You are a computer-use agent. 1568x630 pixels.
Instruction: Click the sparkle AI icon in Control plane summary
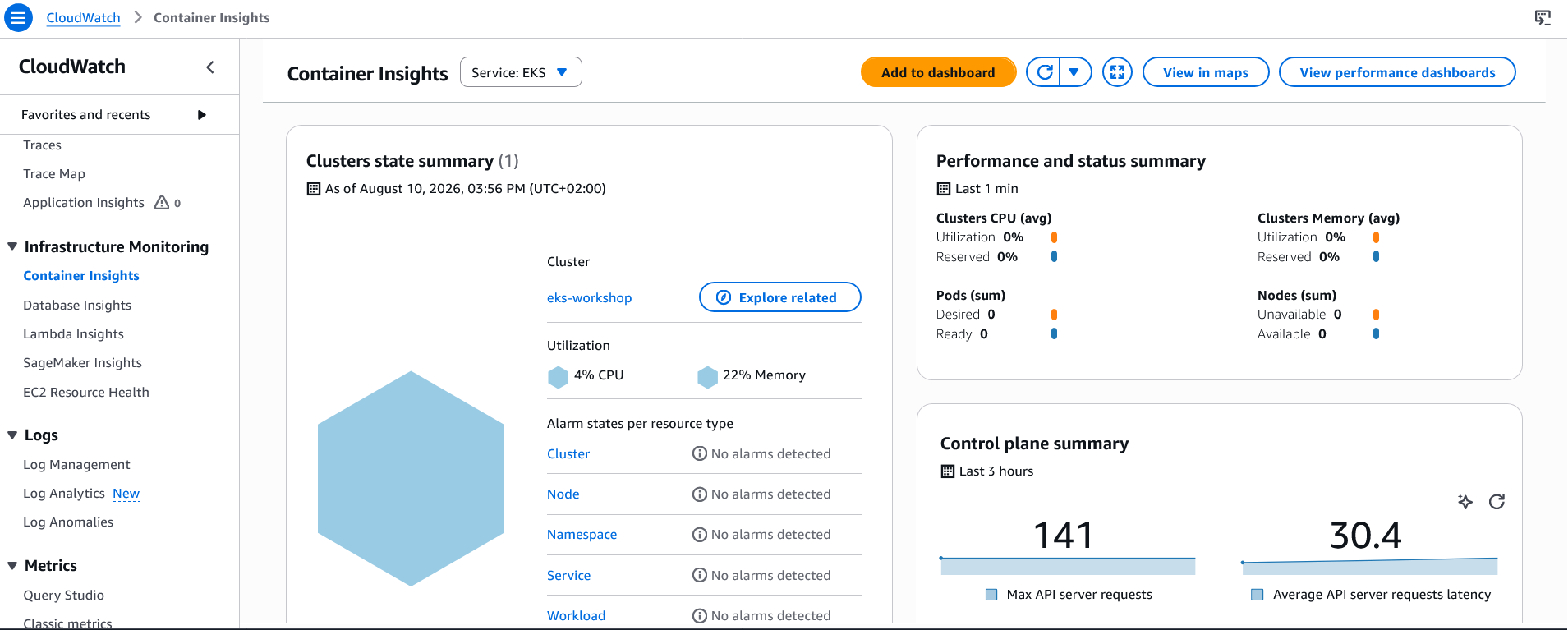(x=1465, y=501)
